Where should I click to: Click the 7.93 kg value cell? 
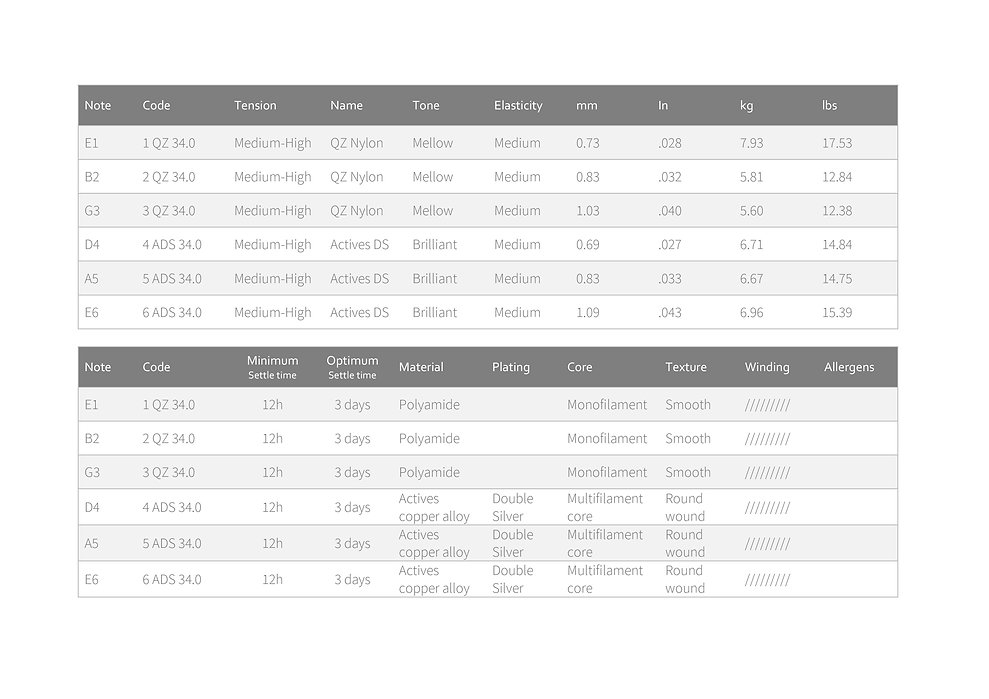pyautogui.click(x=751, y=143)
